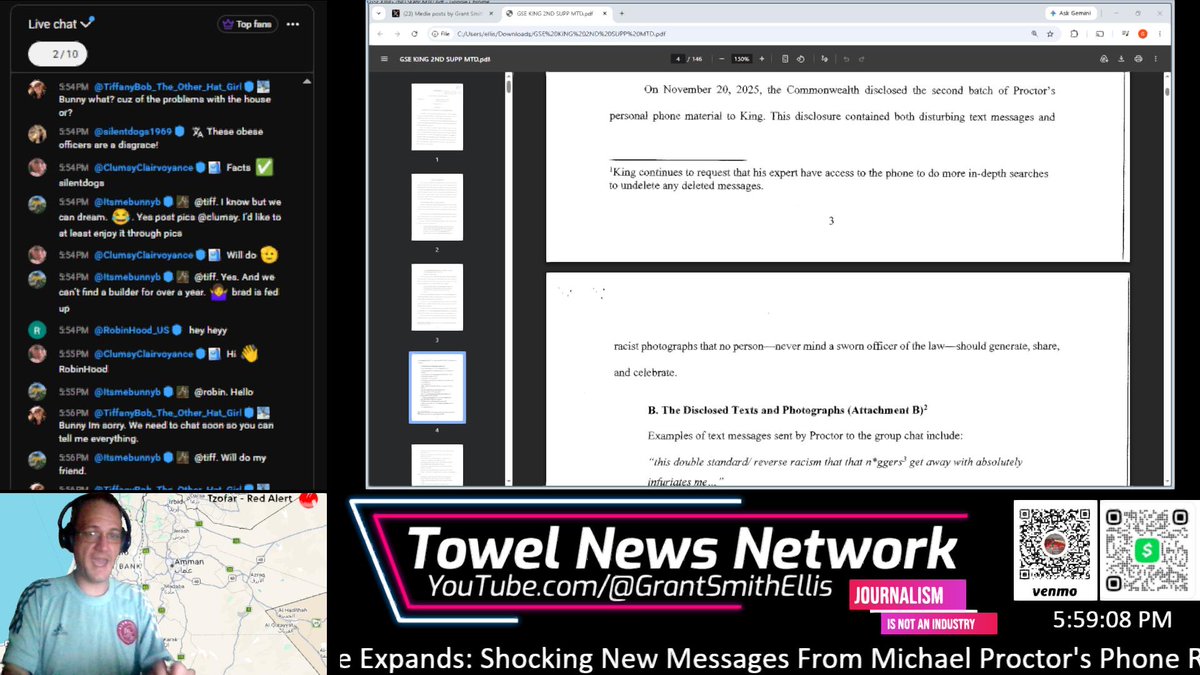Viewport: 1200px width, 675px height.
Task: Open the PDF annotate/draw tool
Action: click(x=824, y=59)
